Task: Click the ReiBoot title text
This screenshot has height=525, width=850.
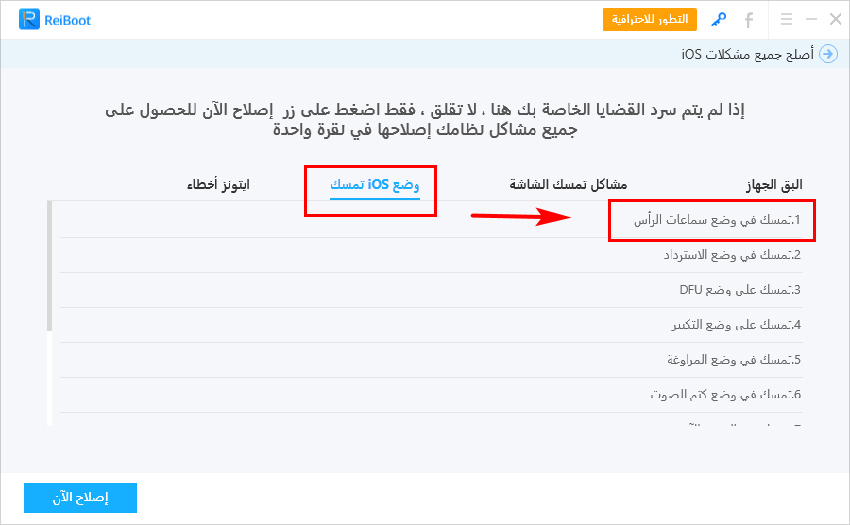Action: click(x=67, y=21)
